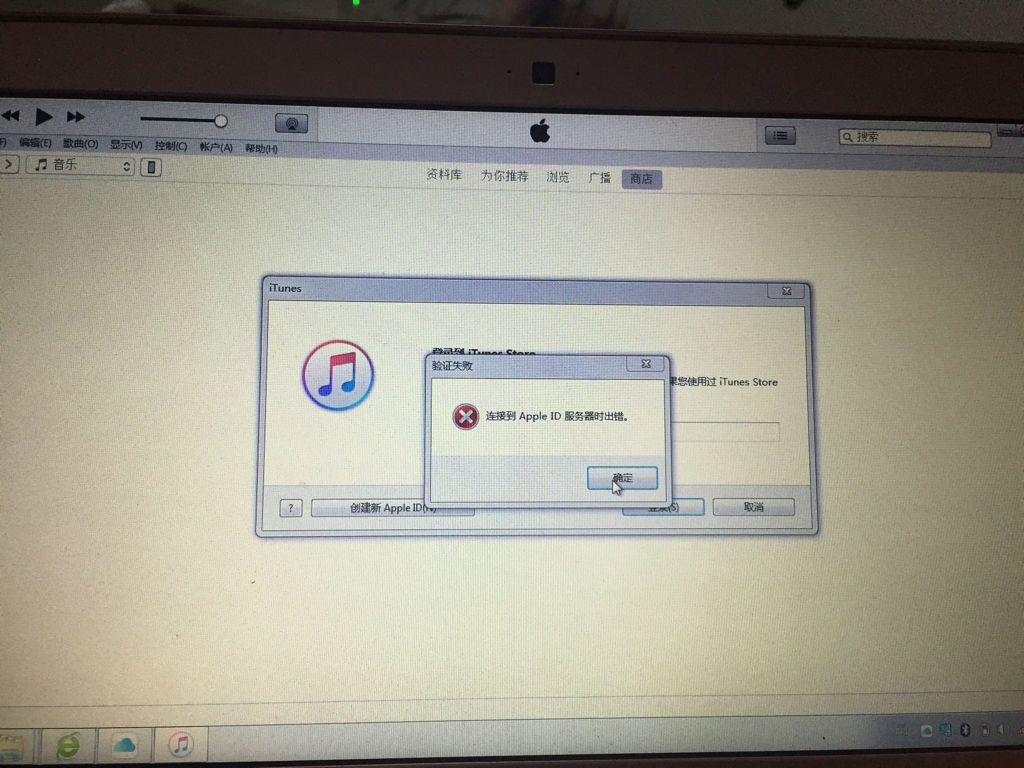
Task: Click the play button
Action: 44,117
